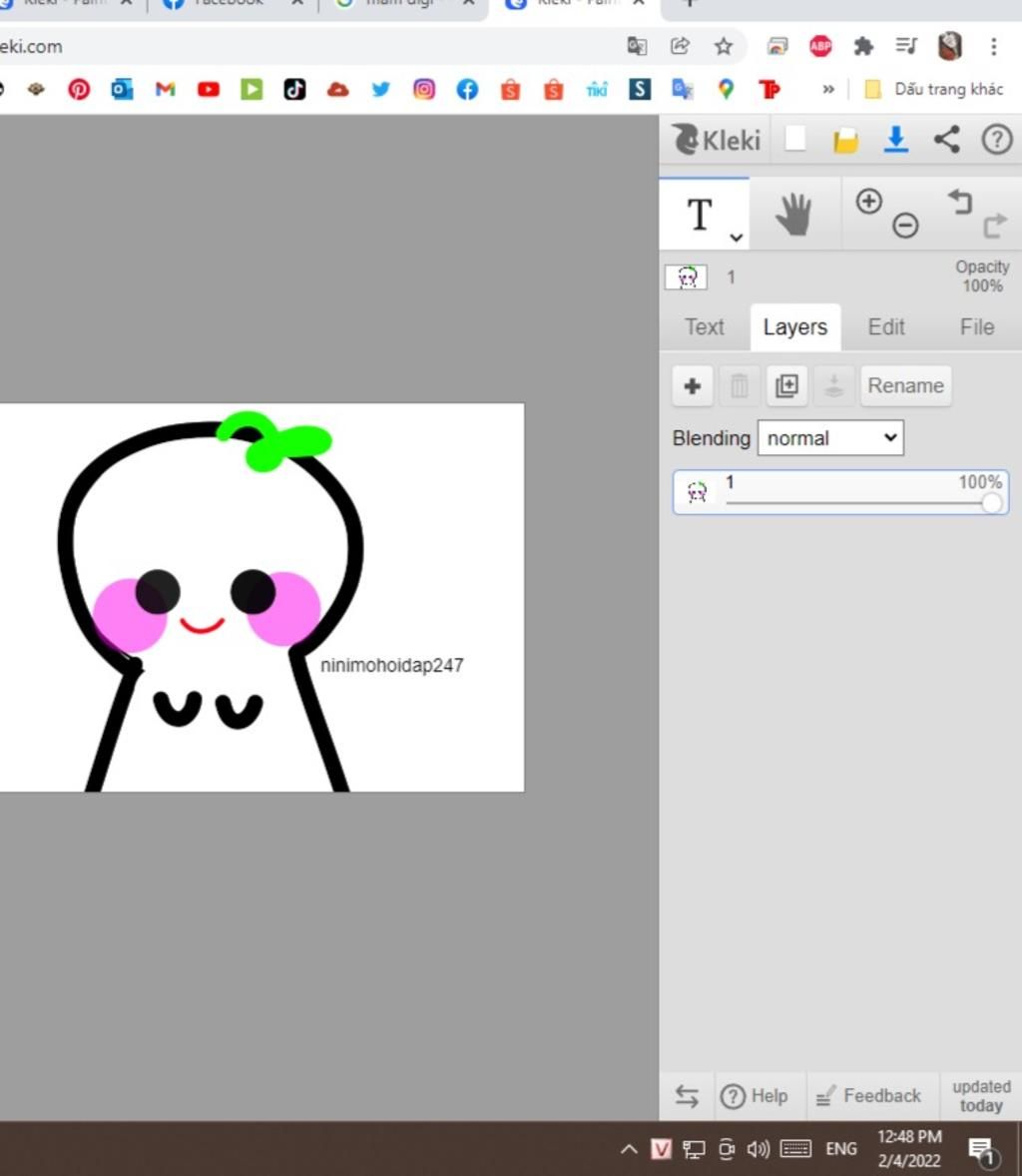1022x1176 pixels.
Task: Delete the layer with the trash icon
Action: (740, 386)
